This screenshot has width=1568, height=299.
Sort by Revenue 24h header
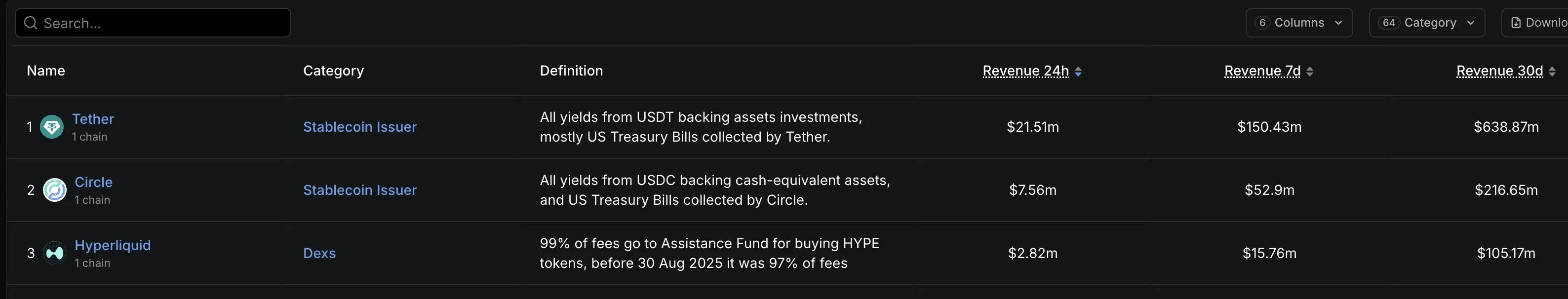(1025, 71)
